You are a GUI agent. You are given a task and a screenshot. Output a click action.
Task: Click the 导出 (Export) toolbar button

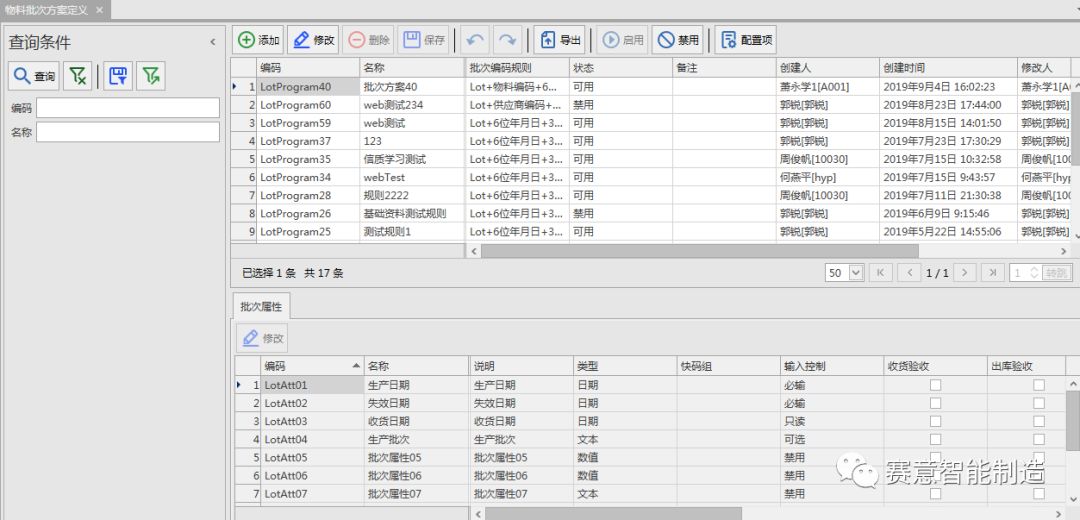click(559, 40)
